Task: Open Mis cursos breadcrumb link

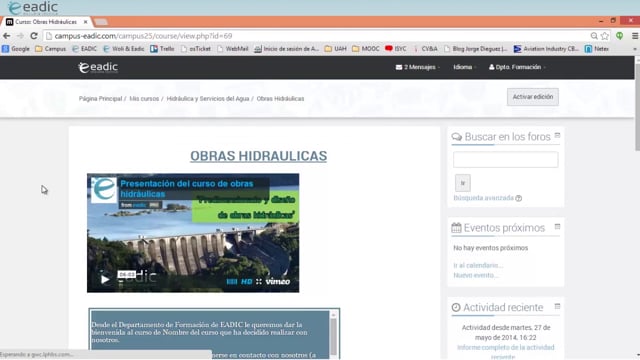Action: (x=144, y=99)
